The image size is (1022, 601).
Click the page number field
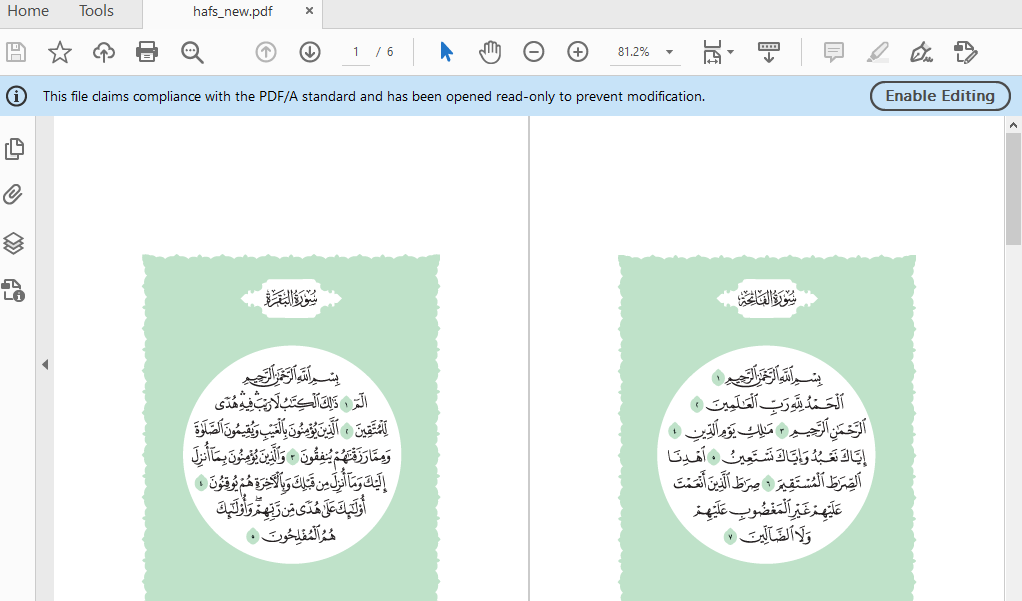(x=356, y=52)
